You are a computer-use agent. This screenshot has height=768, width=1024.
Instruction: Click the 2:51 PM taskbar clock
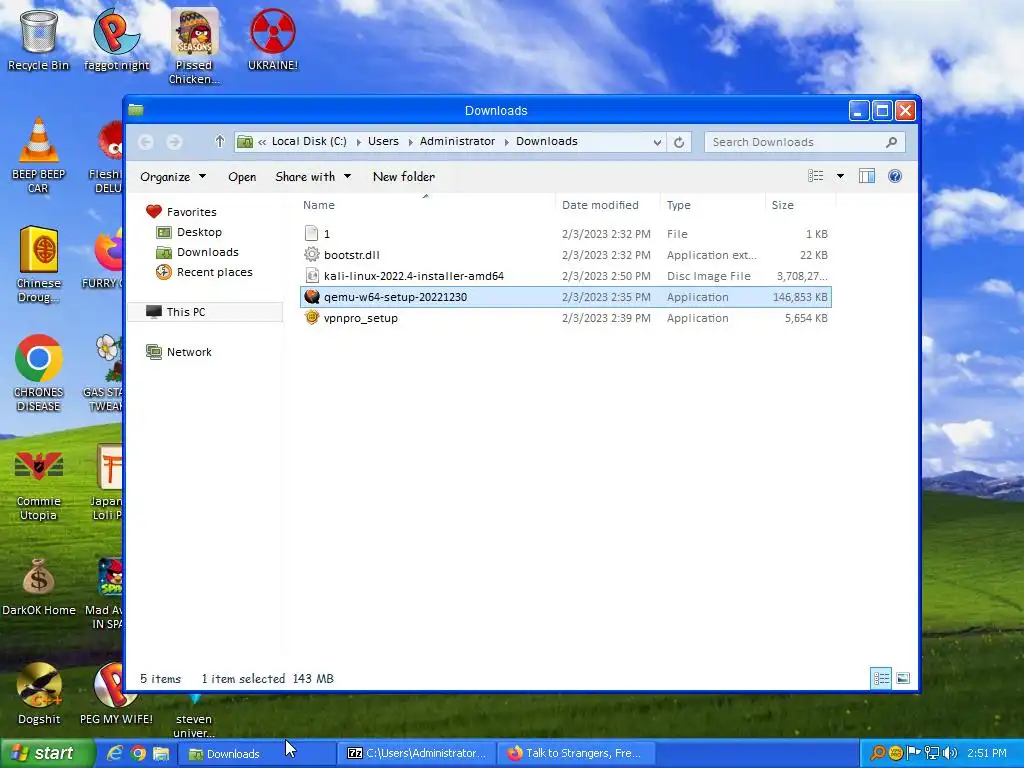coord(987,753)
